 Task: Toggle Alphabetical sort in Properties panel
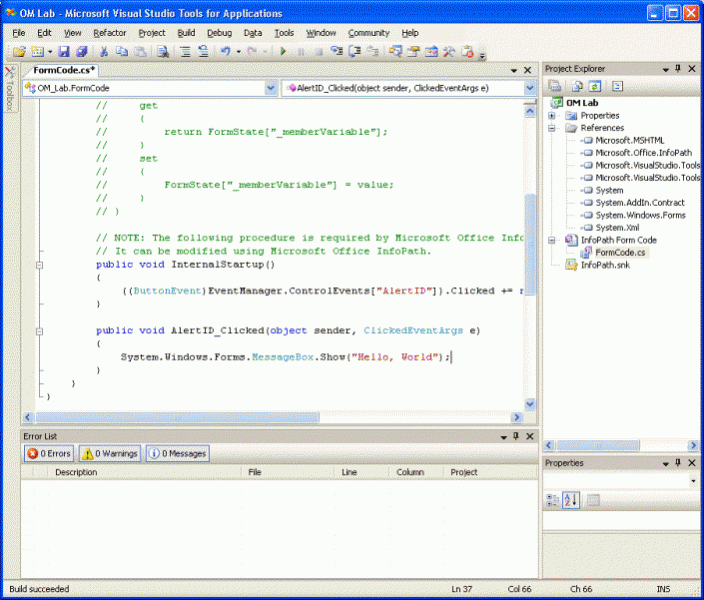point(571,500)
